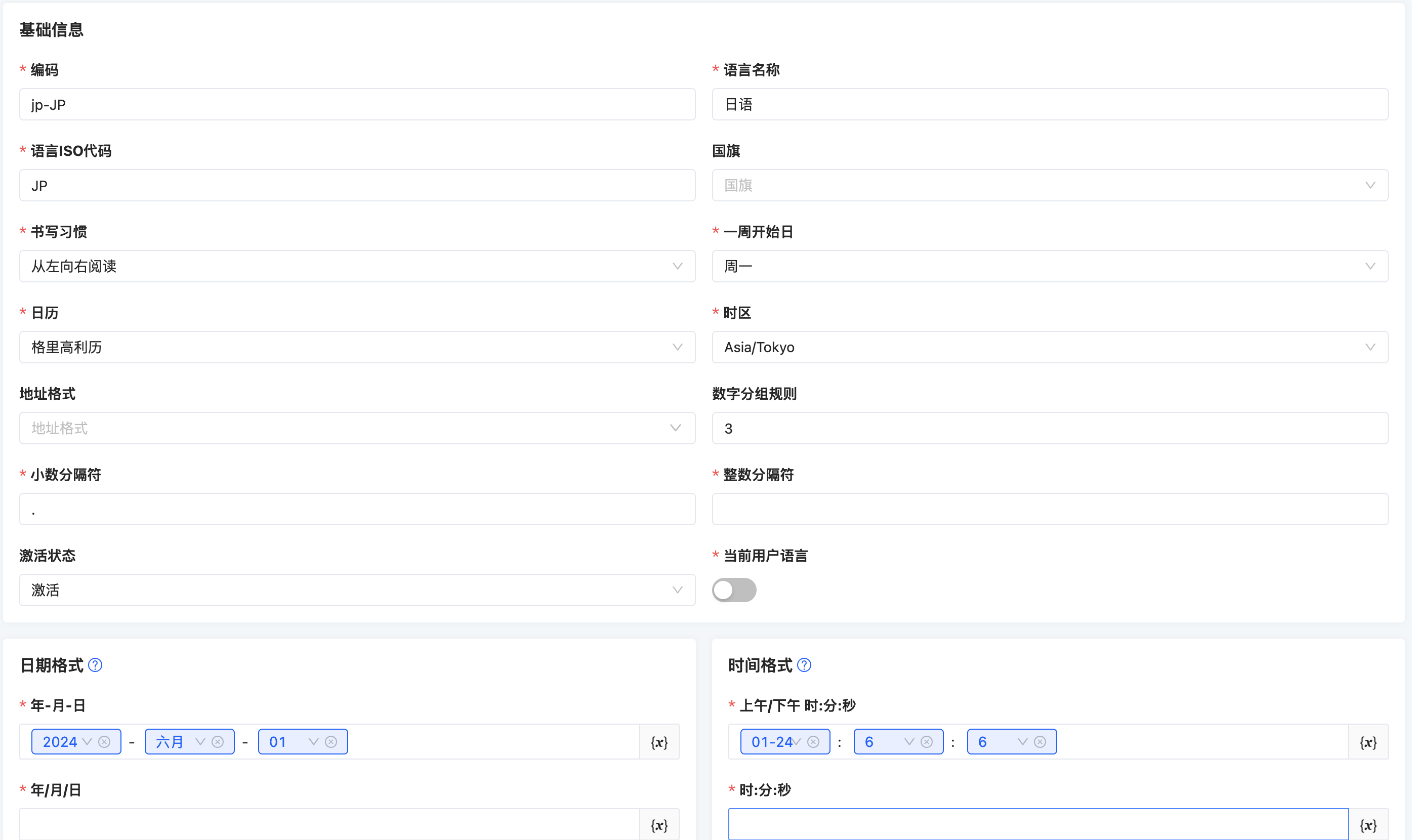This screenshot has height=840, width=1412.
Task: Clear the 2024 year tag
Action: coord(104,742)
